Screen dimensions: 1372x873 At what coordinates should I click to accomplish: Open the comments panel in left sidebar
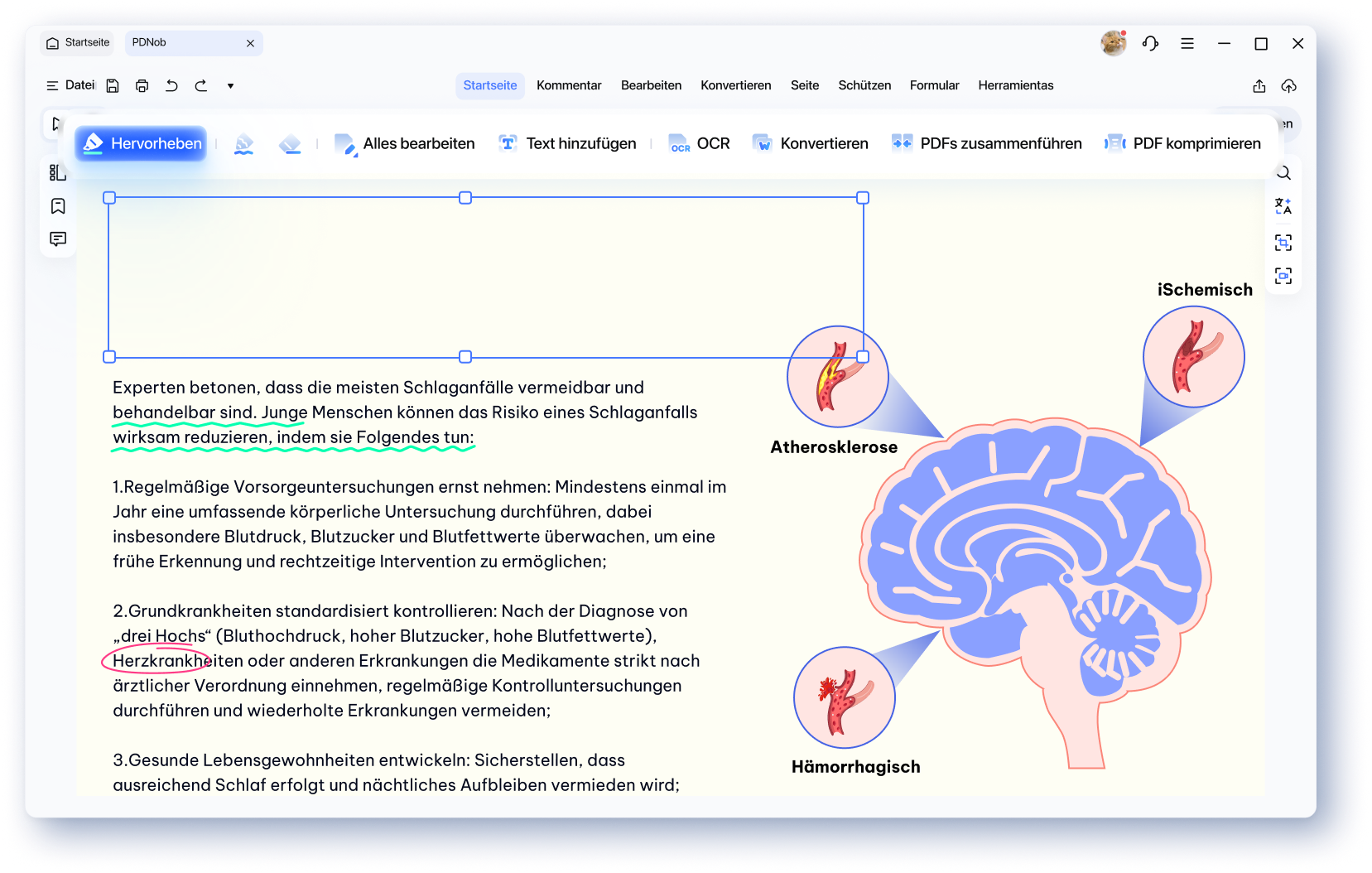coord(58,239)
